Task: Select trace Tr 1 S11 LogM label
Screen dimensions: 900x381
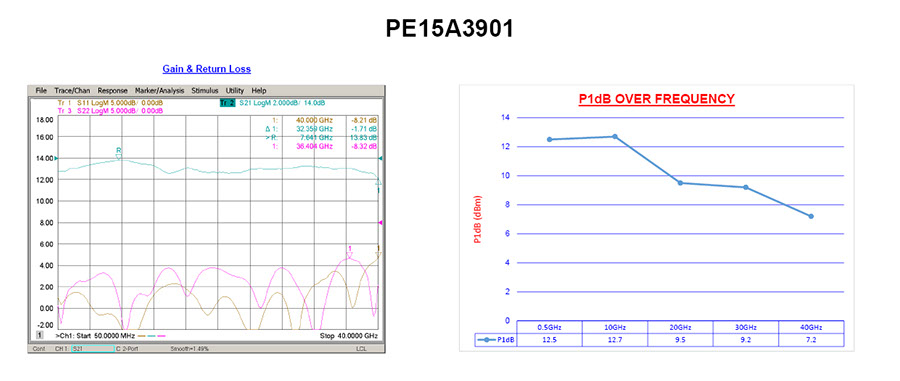Action: [x=110, y=103]
